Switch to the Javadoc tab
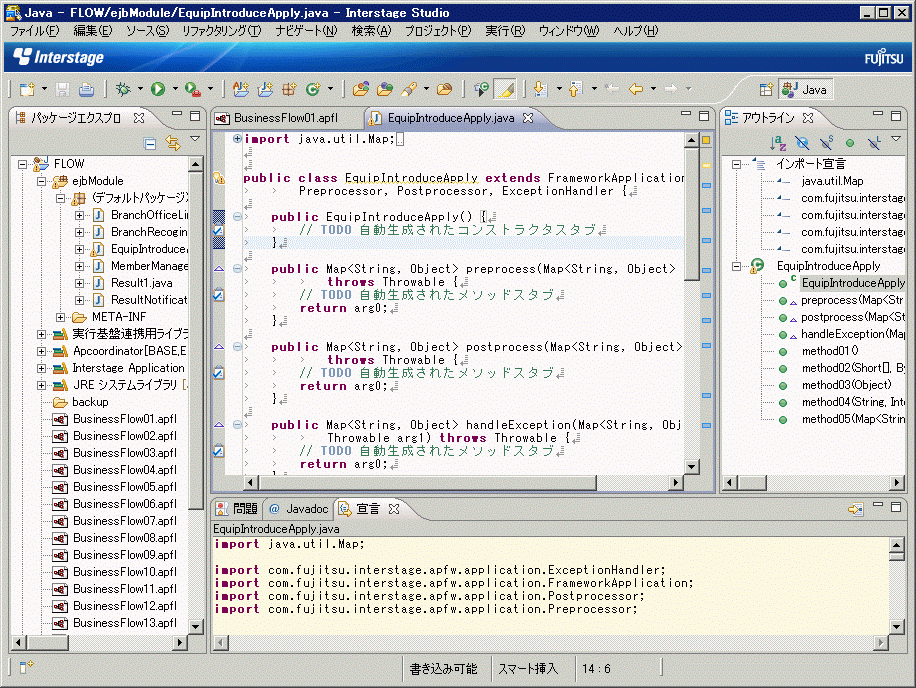 tap(299, 509)
